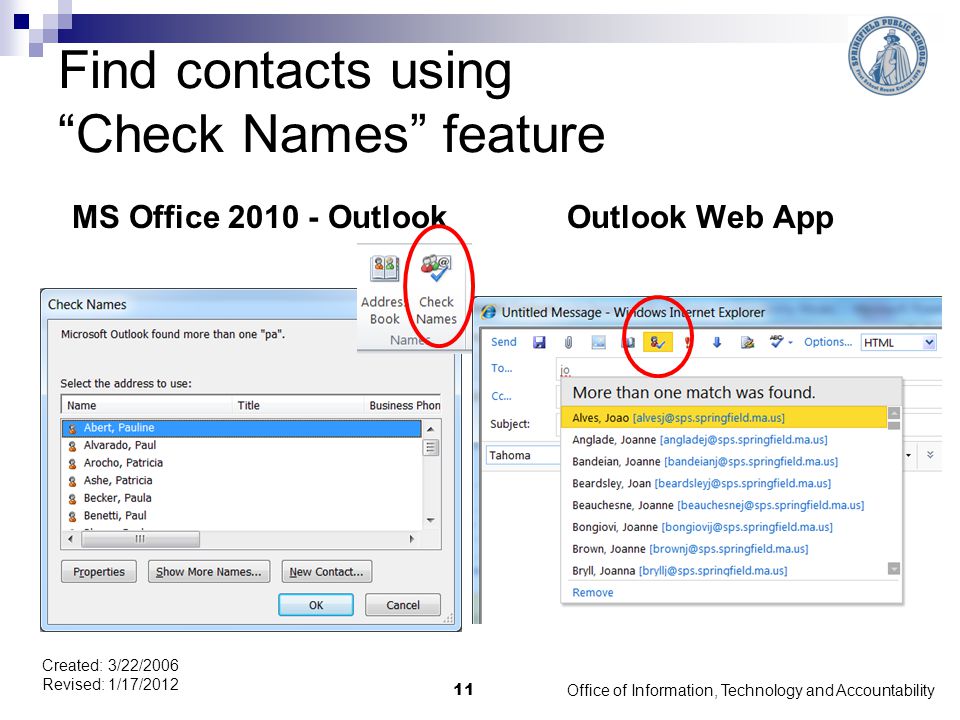Click the vertical scrollbar thumb in names list
The height and width of the screenshot is (720, 960).
coord(430,448)
